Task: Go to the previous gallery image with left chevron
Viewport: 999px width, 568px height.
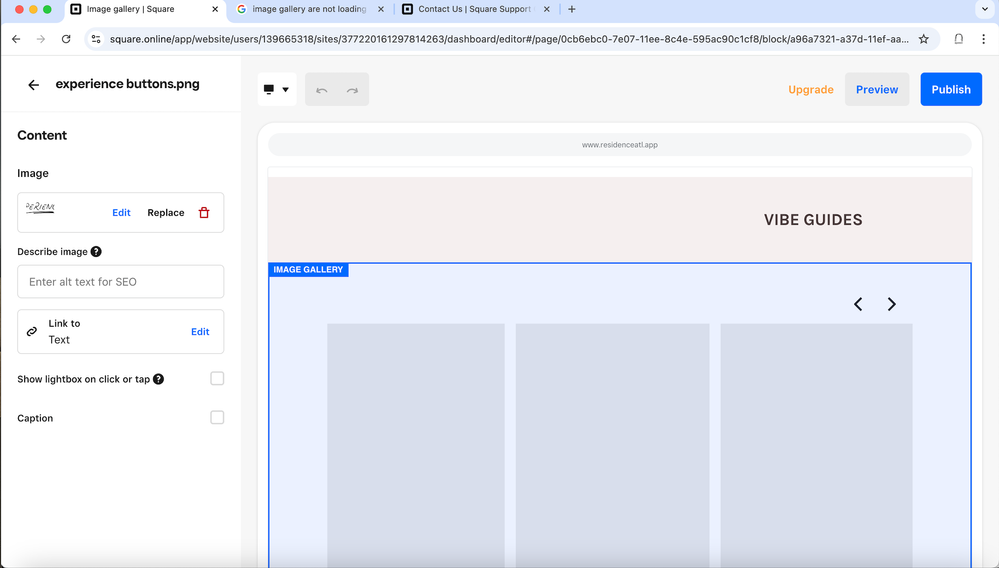Action: coord(858,304)
